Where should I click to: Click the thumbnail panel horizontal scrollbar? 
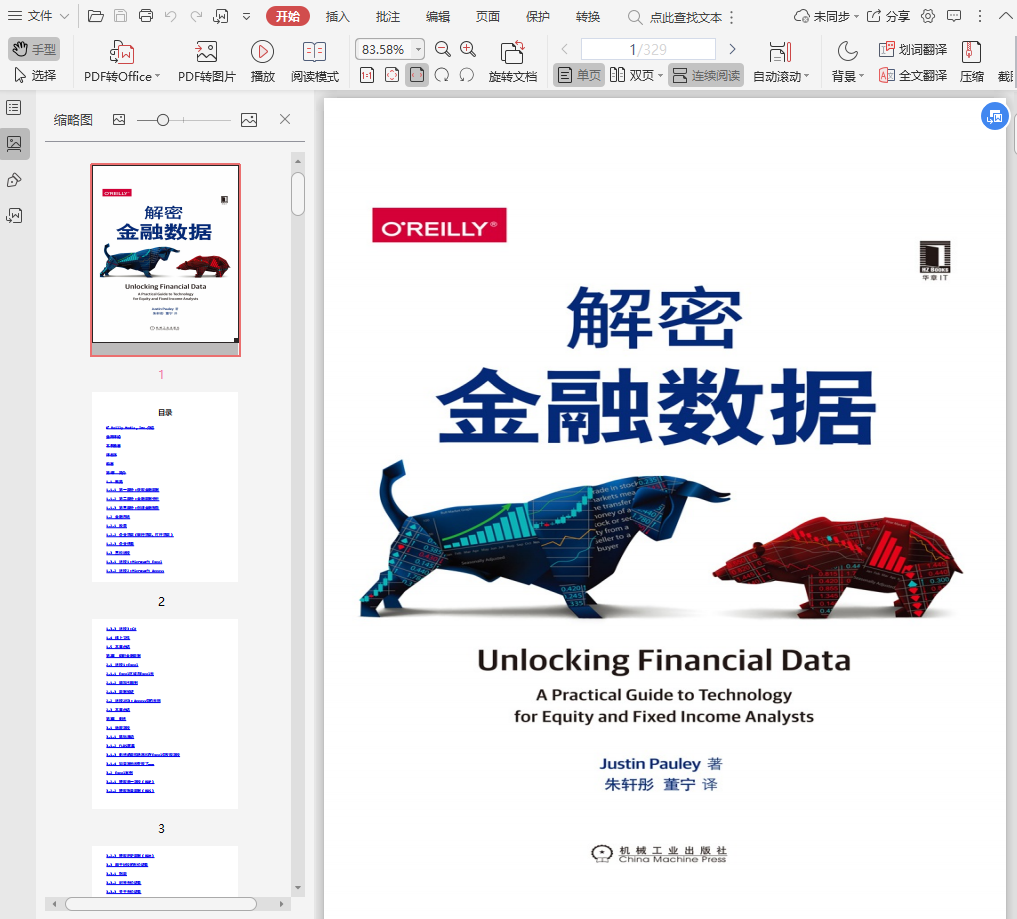(161, 903)
